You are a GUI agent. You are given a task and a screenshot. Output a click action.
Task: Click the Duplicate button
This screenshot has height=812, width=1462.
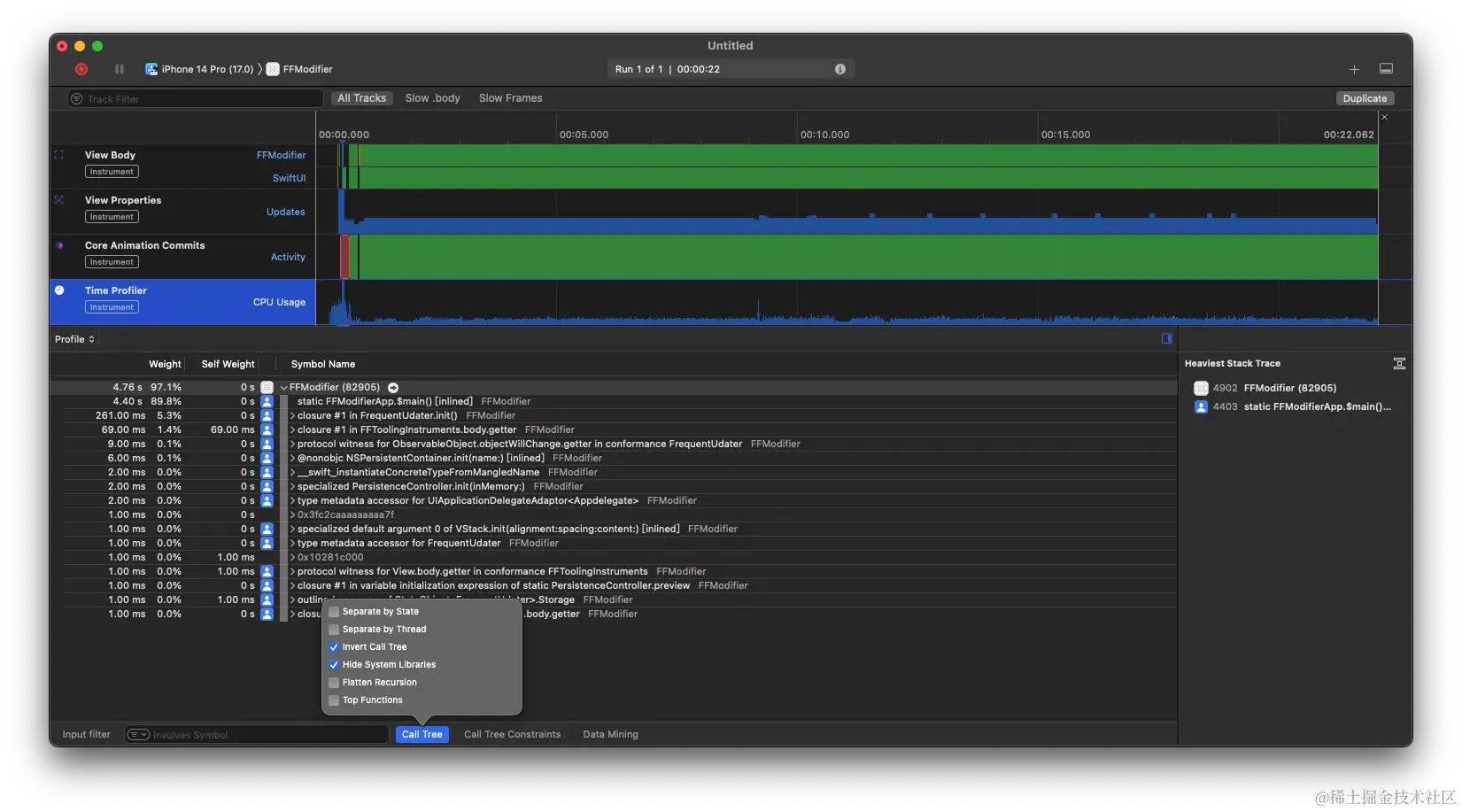(x=1365, y=98)
